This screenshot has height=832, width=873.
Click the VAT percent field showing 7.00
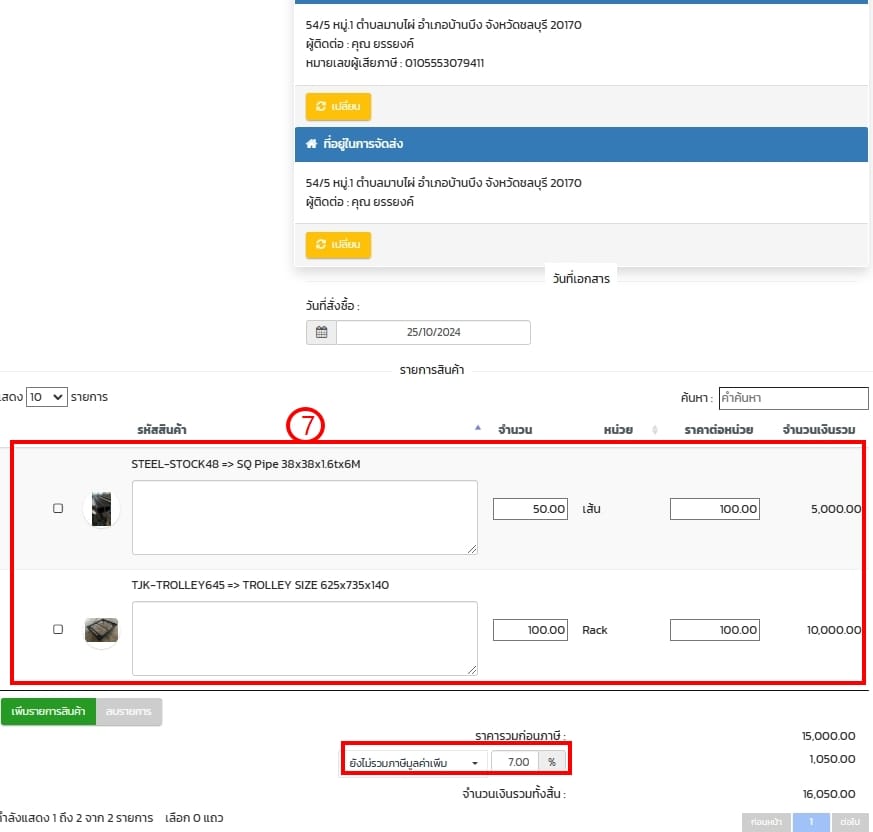tap(515, 762)
